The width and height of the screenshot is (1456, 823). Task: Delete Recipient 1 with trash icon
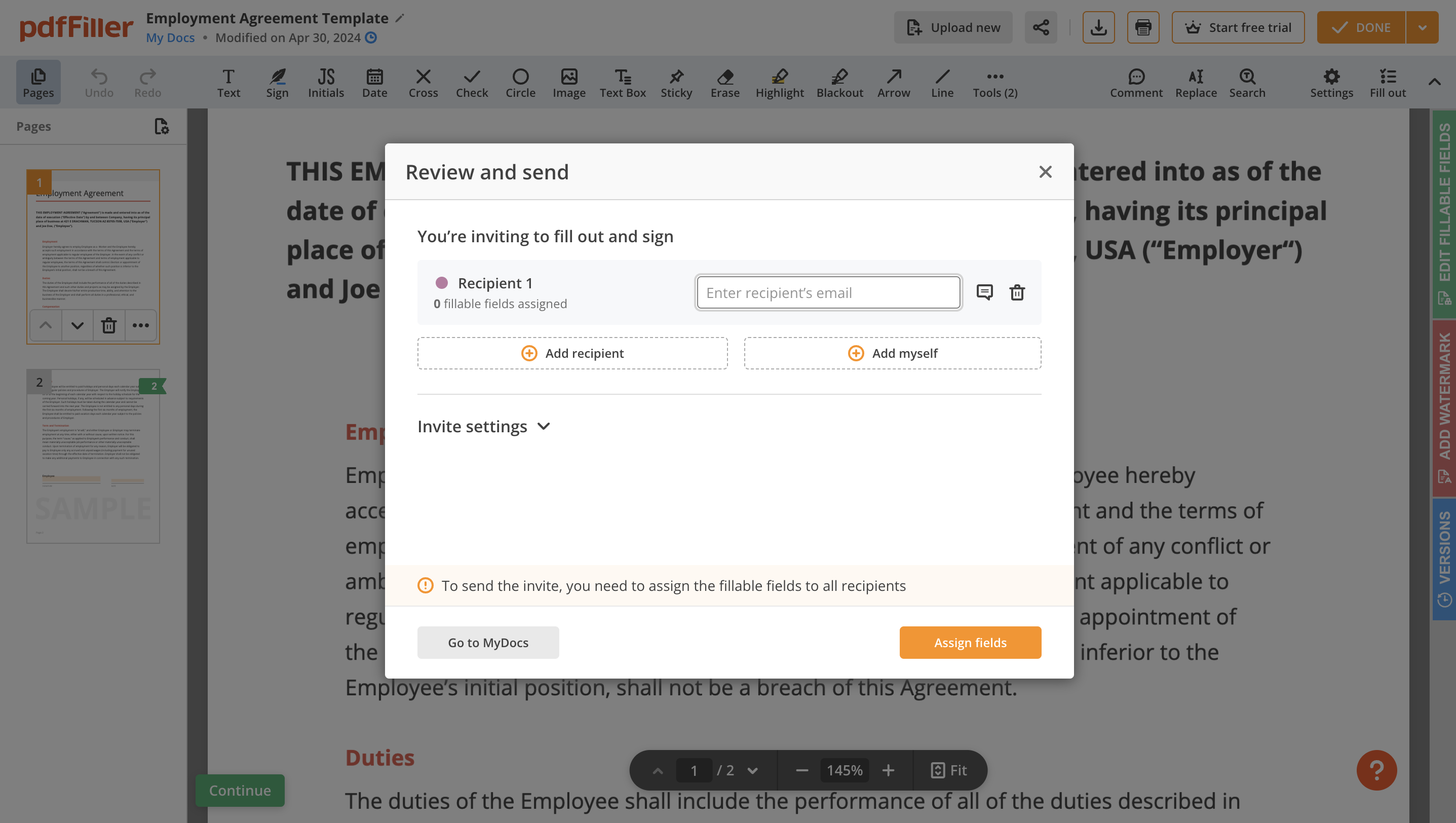tap(1017, 292)
